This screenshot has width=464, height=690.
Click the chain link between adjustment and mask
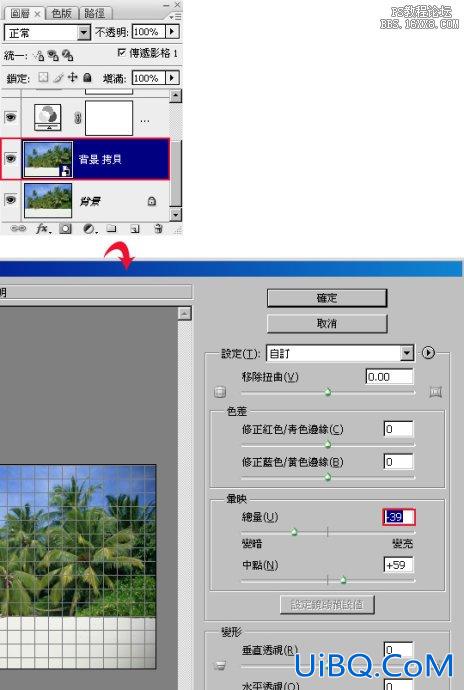pos(77,117)
